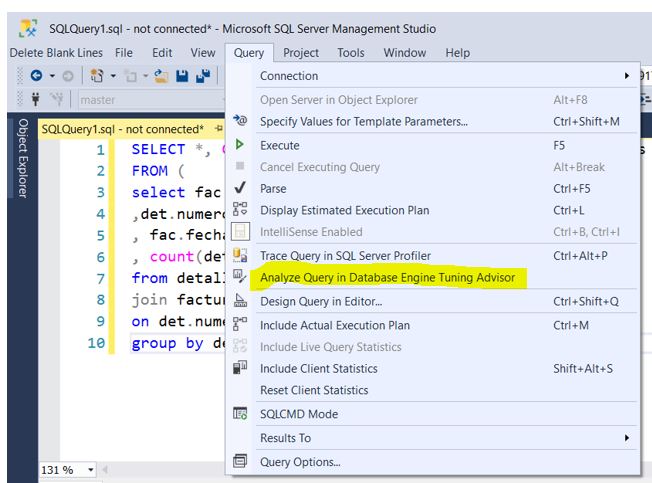The width and height of the screenshot is (652, 483).
Task: Click the New Project toolbar icon
Action: (x=97, y=76)
